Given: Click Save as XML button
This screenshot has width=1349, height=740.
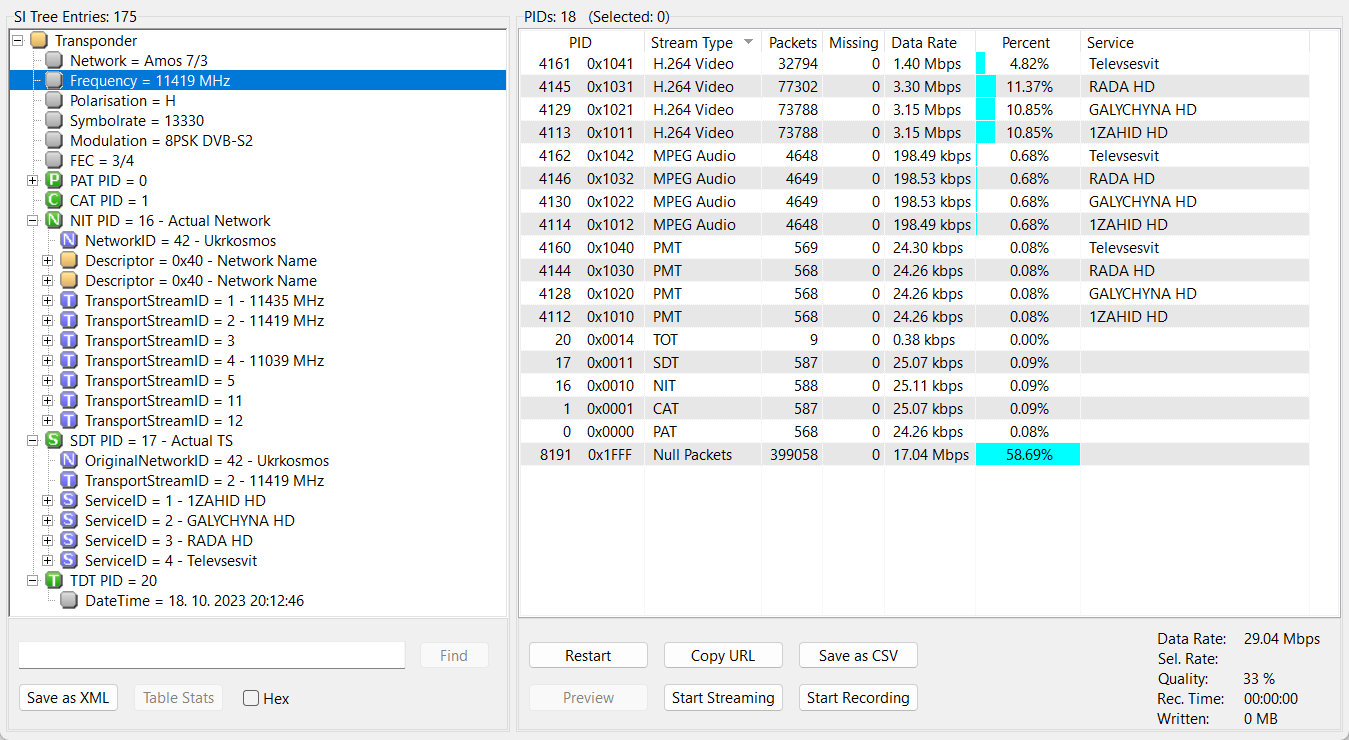Looking at the screenshot, I should [x=69, y=698].
